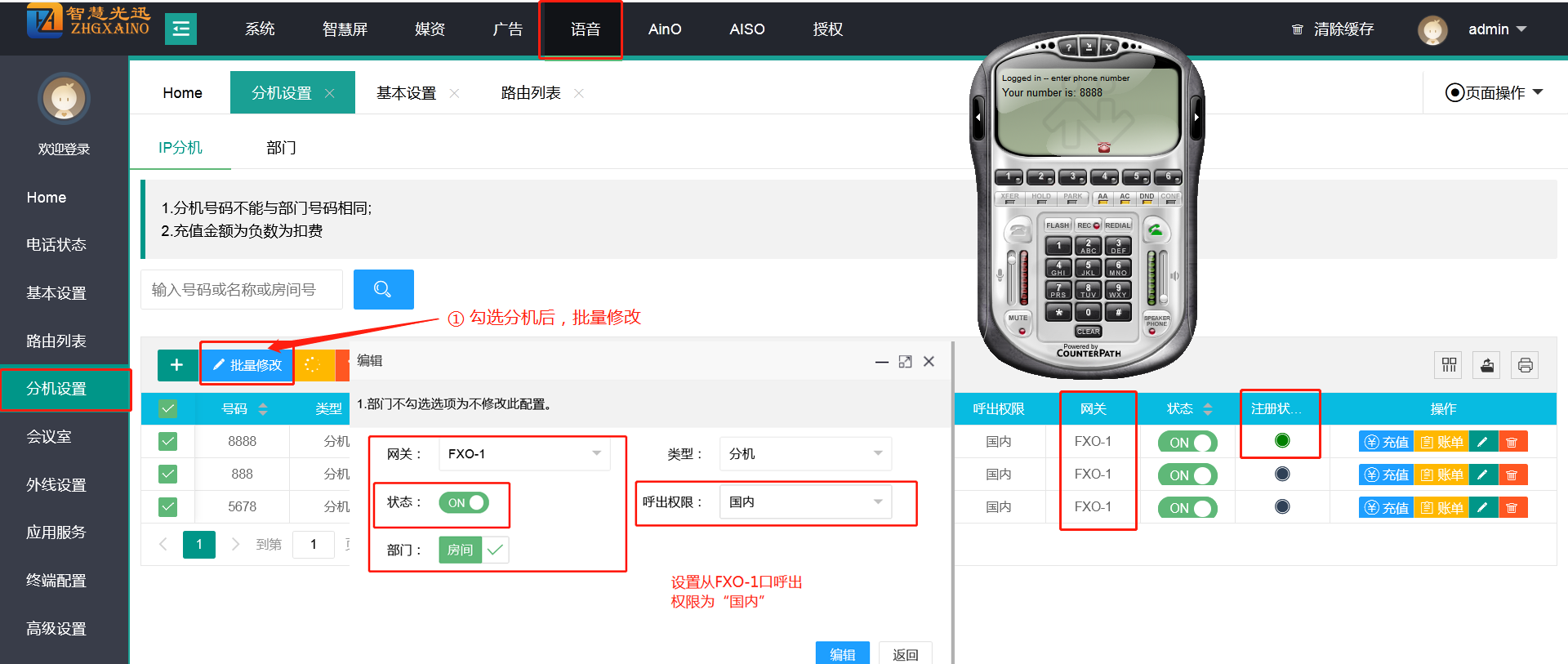
Task: Switch to the 部门 tab
Action: tap(281, 148)
